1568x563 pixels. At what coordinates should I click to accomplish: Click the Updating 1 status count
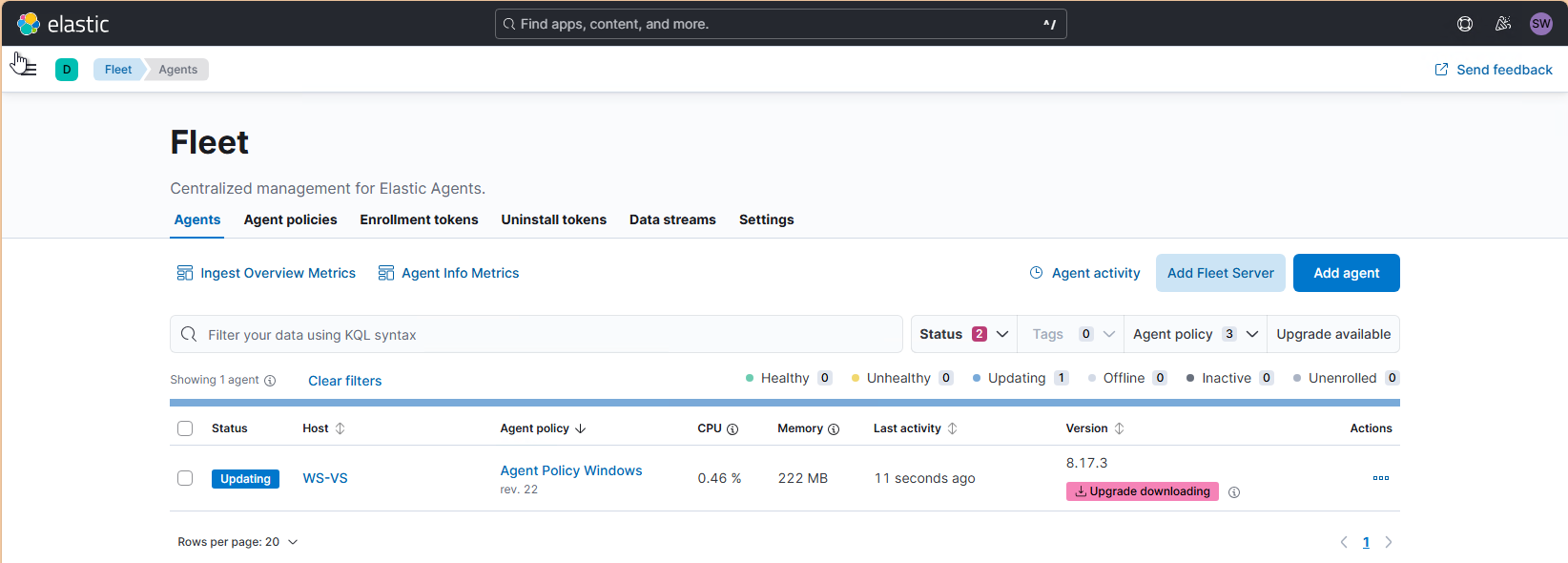(x=1021, y=378)
